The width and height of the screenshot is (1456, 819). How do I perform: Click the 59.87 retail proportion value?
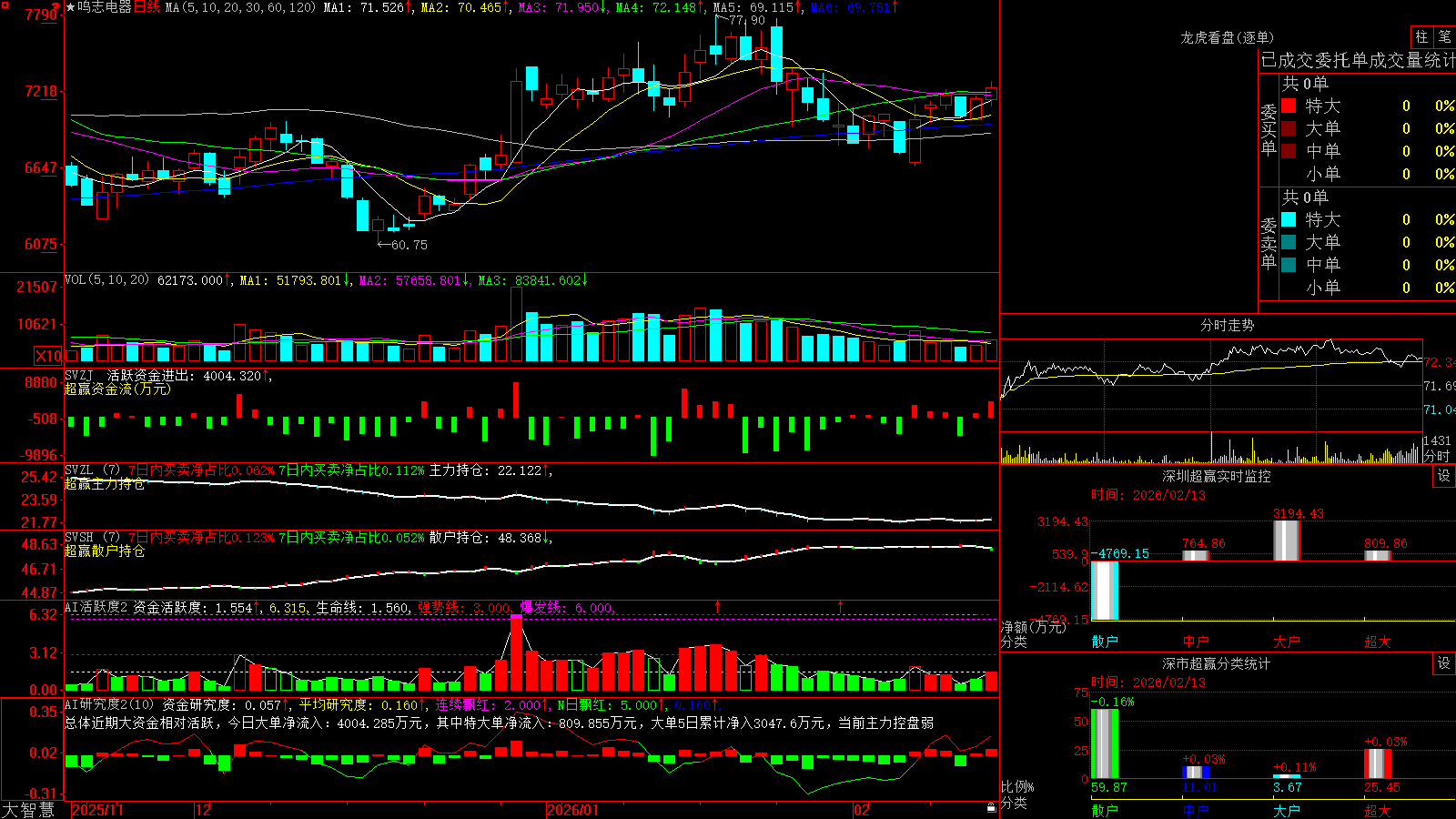[1109, 787]
